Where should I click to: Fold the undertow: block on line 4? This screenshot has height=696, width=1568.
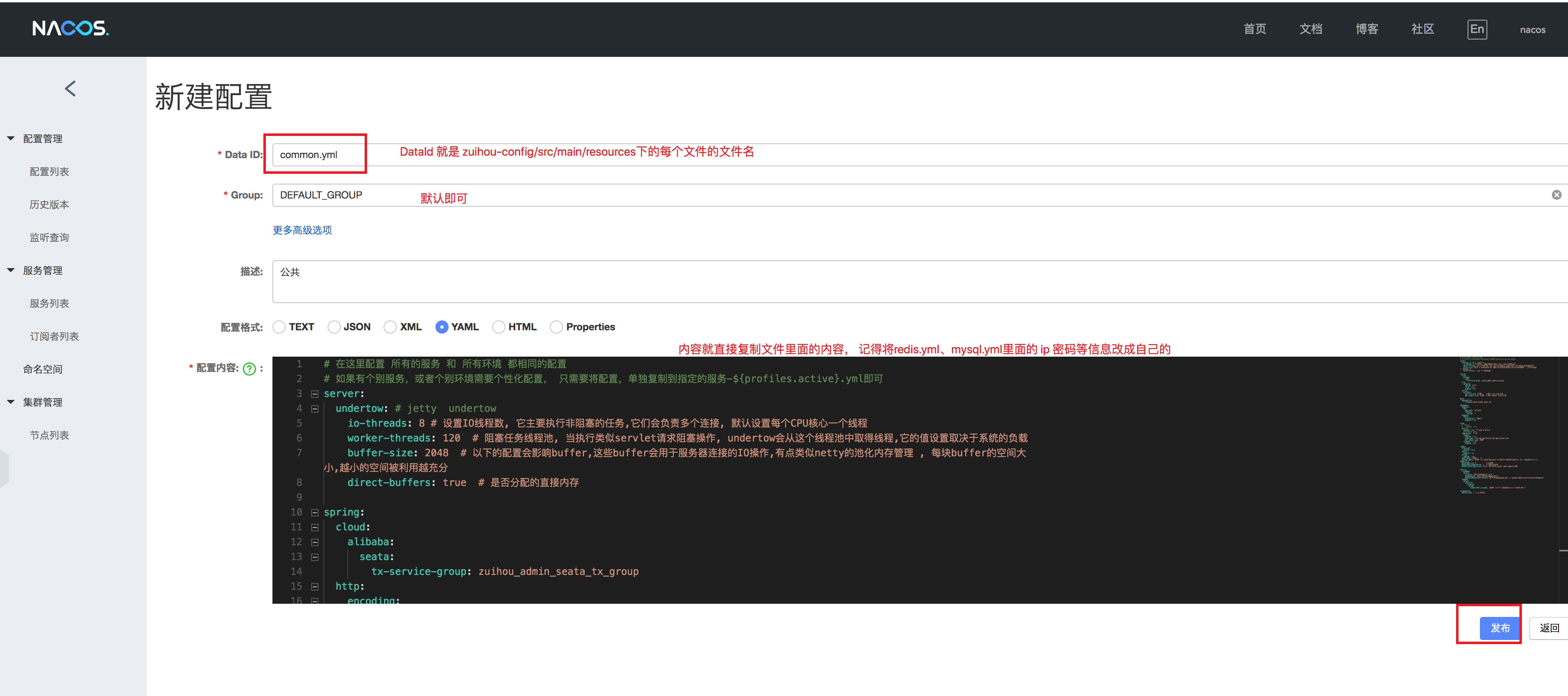[315, 409]
